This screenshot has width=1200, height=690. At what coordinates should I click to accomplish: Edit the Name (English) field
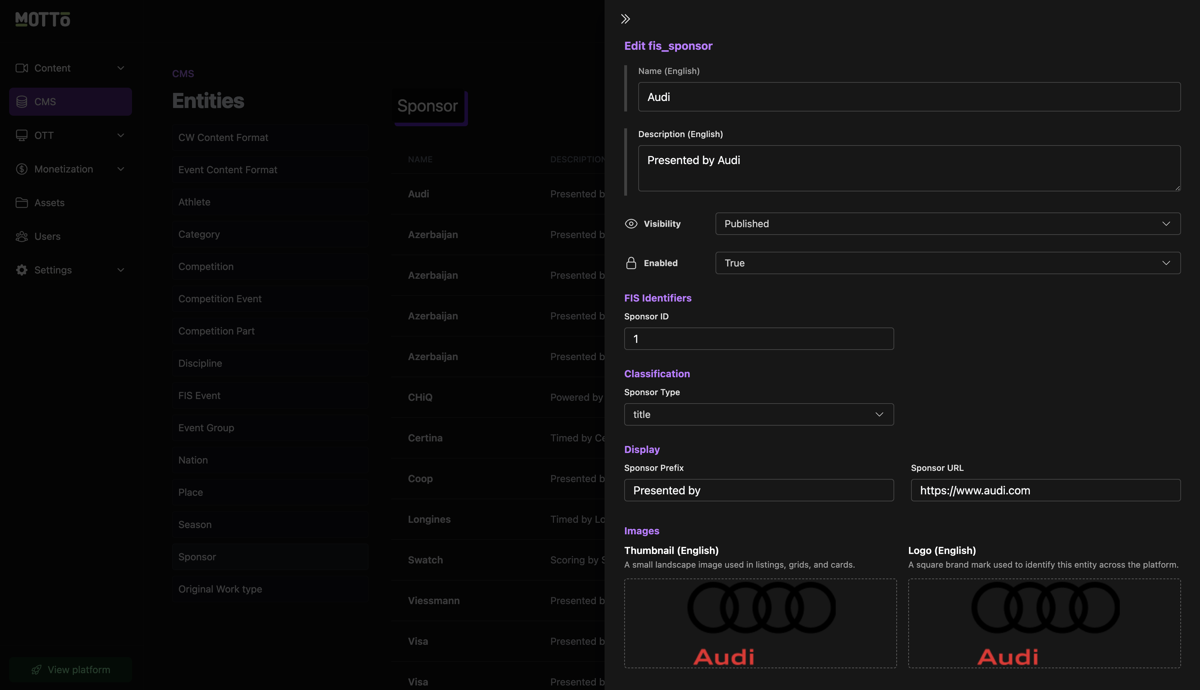(909, 97)
